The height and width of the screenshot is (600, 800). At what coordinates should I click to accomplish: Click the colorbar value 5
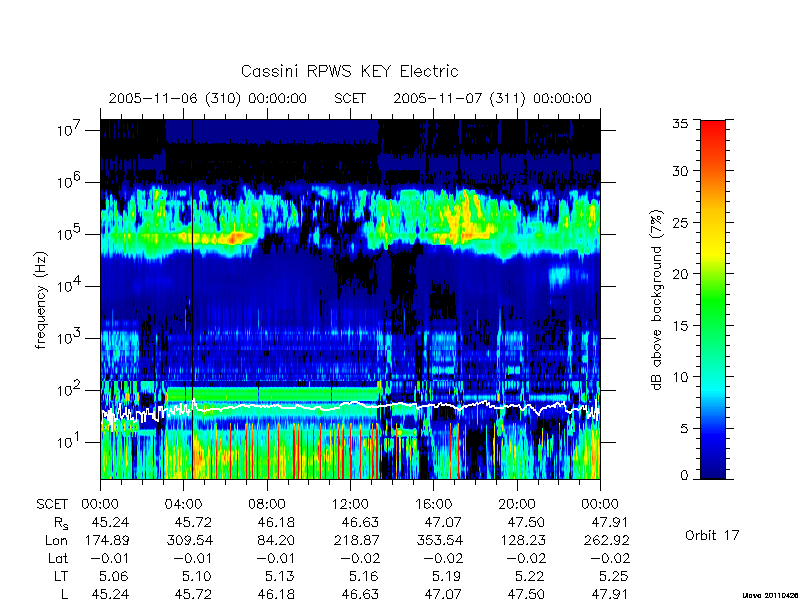click(x=684, y=429)
